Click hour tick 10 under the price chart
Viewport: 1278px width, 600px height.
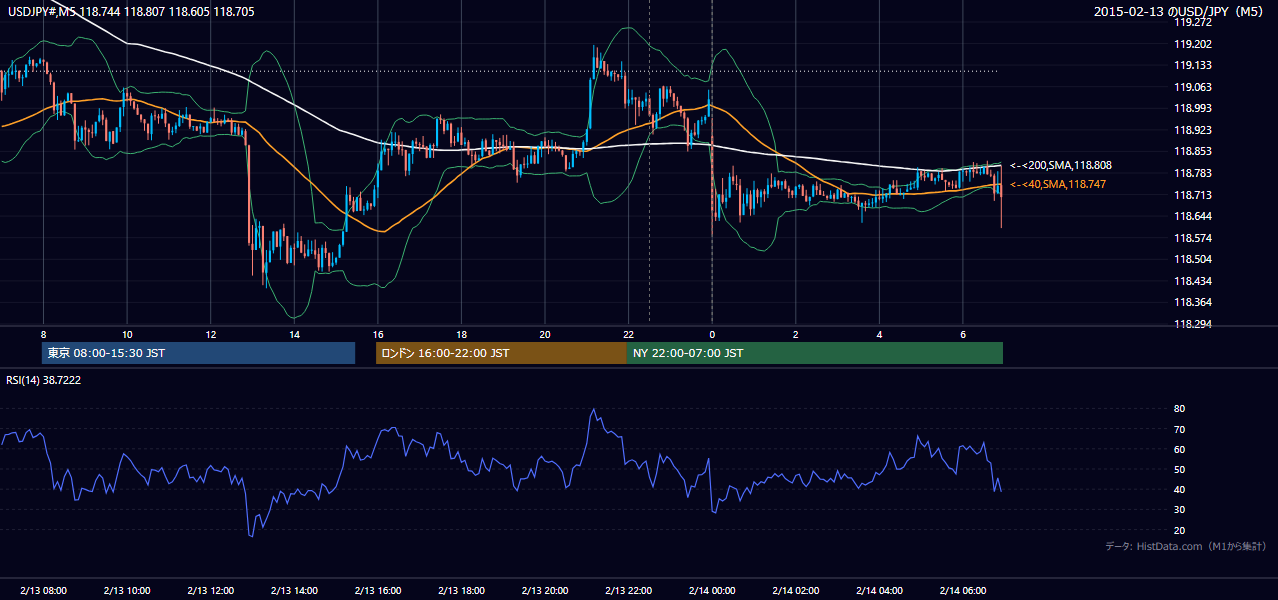point(127,333)
